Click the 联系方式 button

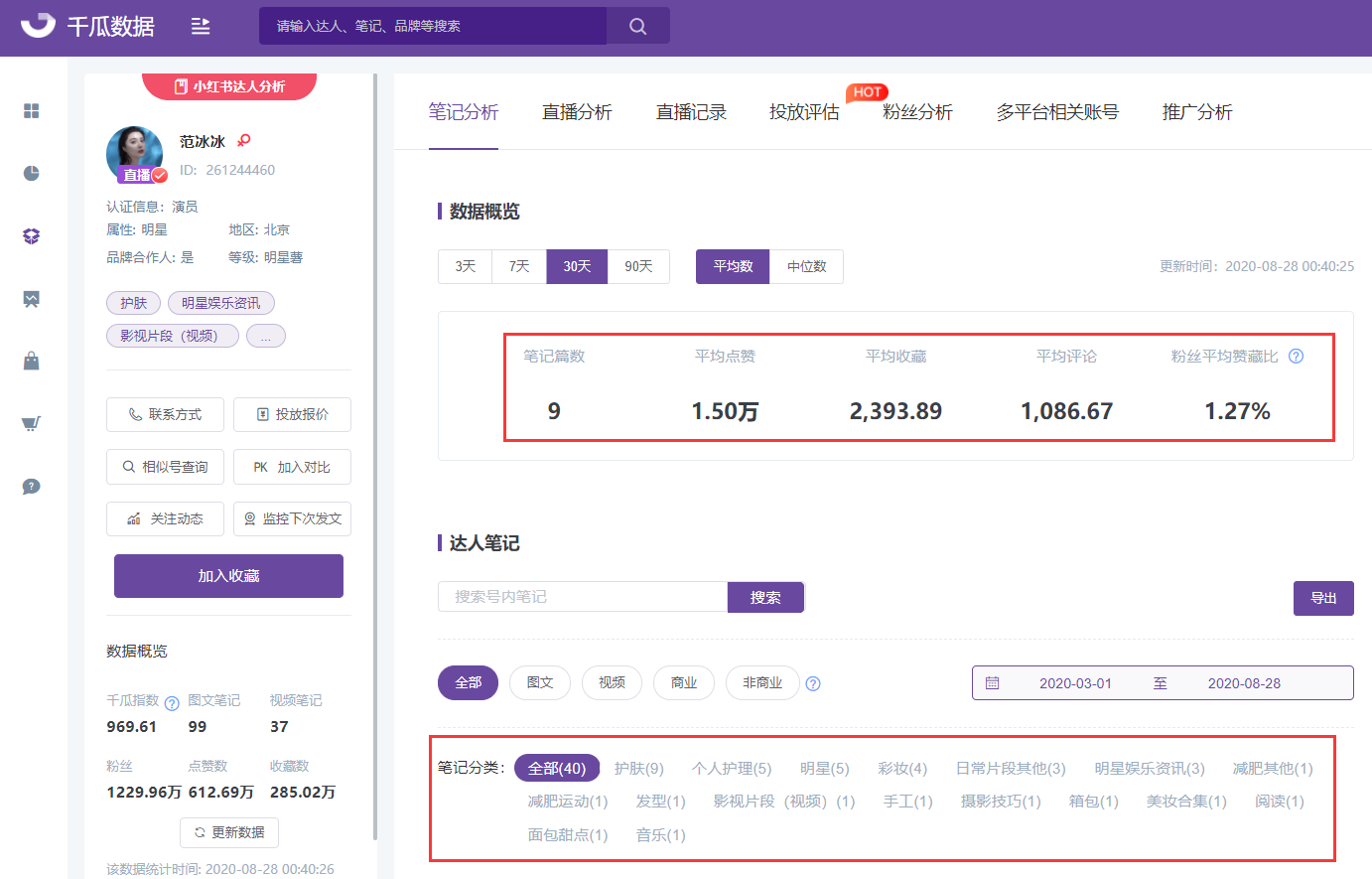165,414
